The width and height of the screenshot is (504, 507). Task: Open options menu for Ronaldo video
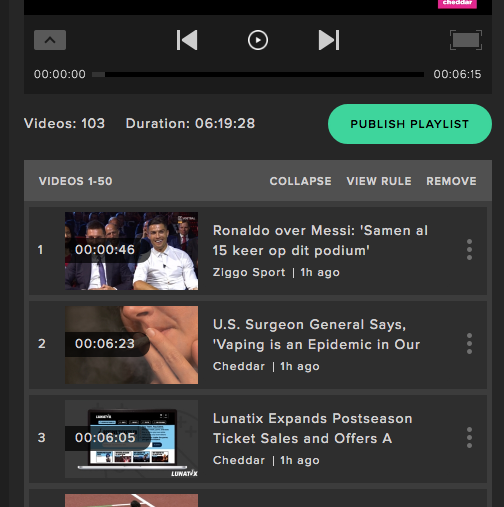coord(469,250)
